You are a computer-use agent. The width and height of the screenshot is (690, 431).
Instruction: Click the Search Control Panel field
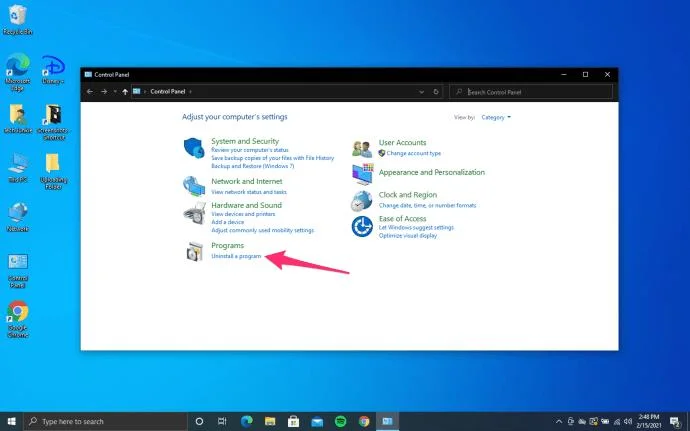coord(534,91)
